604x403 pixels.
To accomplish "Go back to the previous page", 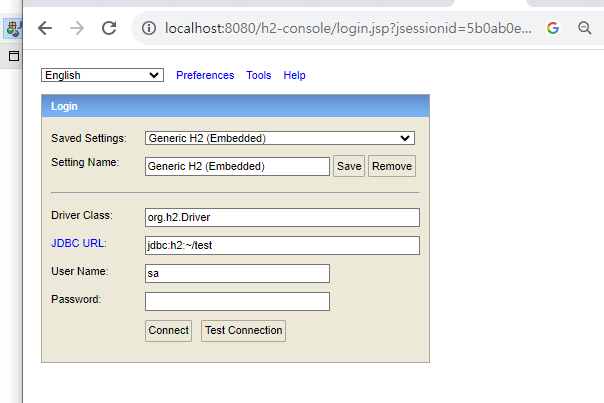I will [45, 28].
